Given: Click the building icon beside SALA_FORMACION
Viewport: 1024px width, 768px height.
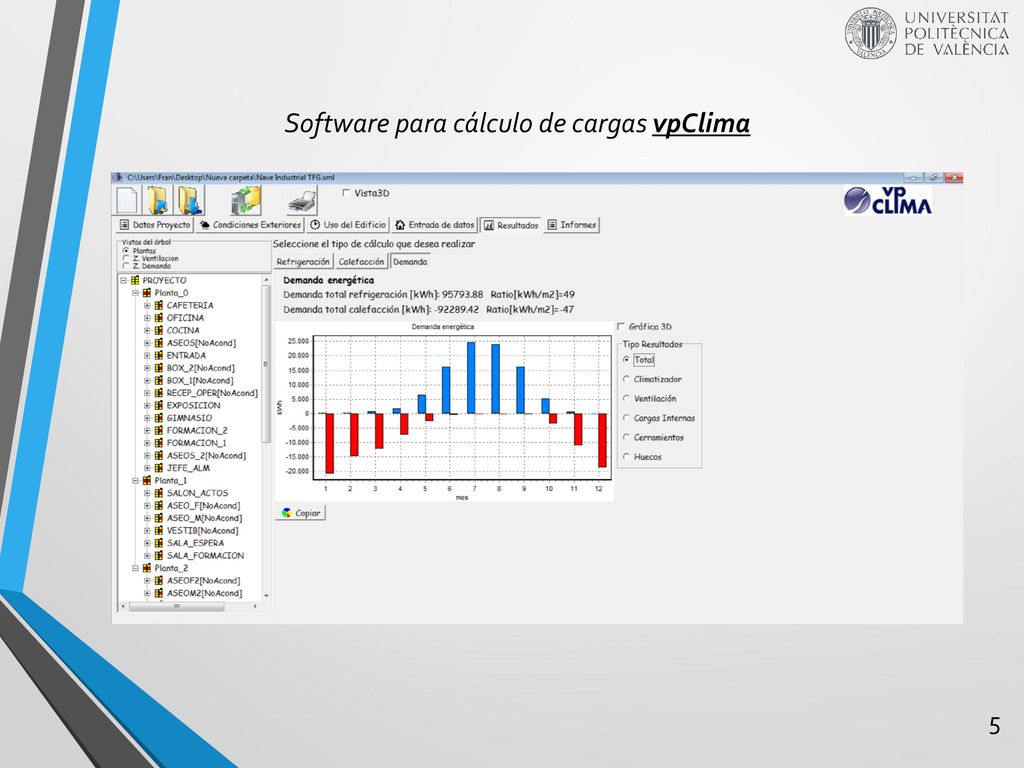Looking at the screenshot, I should pos(159,555).
